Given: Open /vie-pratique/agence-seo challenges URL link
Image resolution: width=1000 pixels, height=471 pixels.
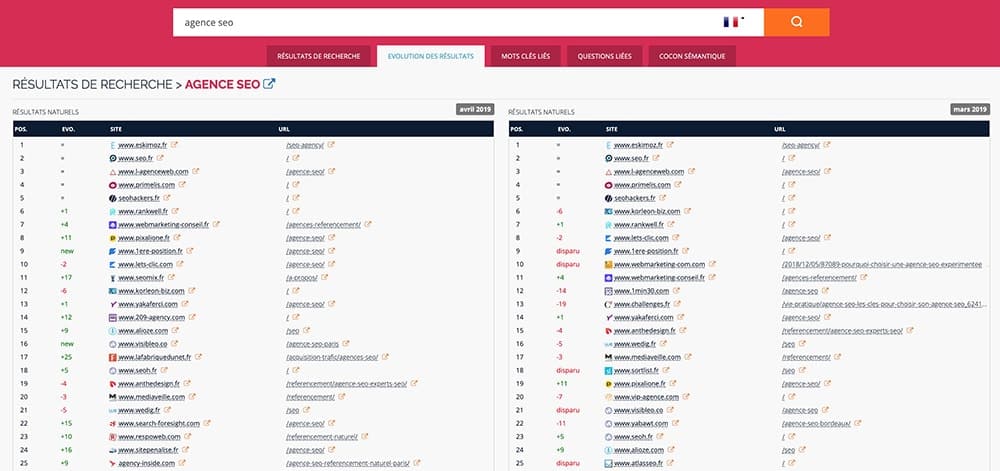Looking at the screenshot, I should [885, 304].
